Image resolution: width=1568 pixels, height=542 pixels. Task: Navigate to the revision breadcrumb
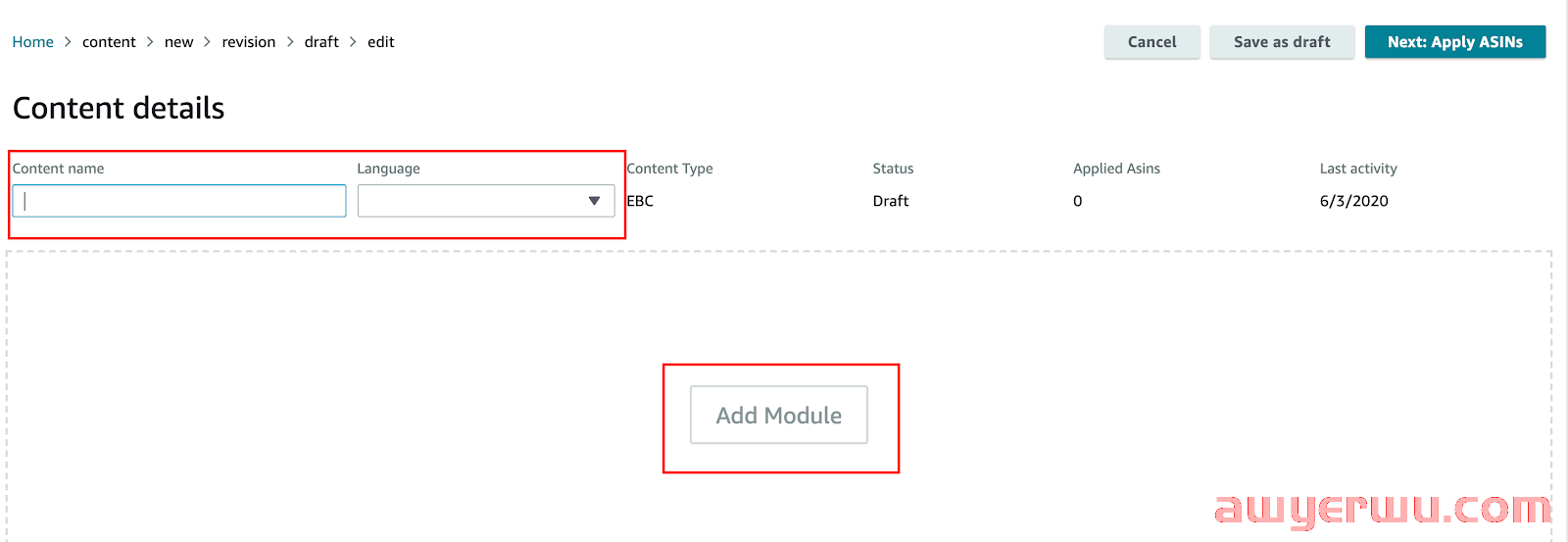pyautogui.click(x=248, y=42)
